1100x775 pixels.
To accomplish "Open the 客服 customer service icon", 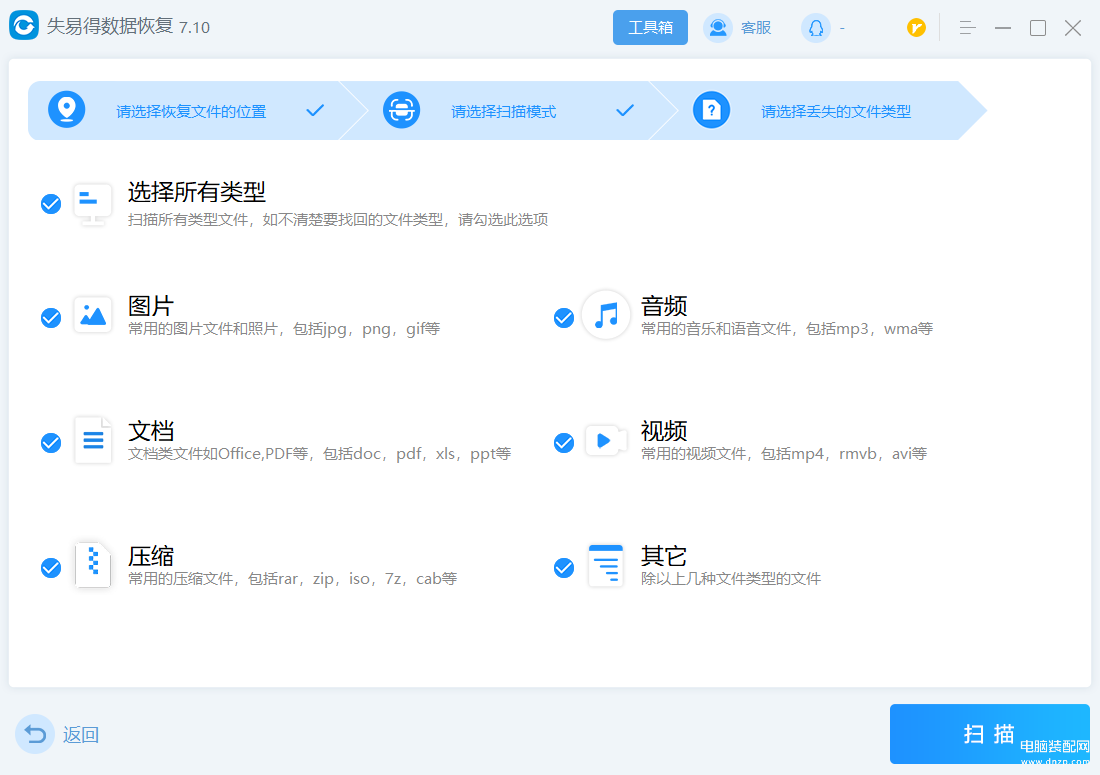I will point(718,28).
